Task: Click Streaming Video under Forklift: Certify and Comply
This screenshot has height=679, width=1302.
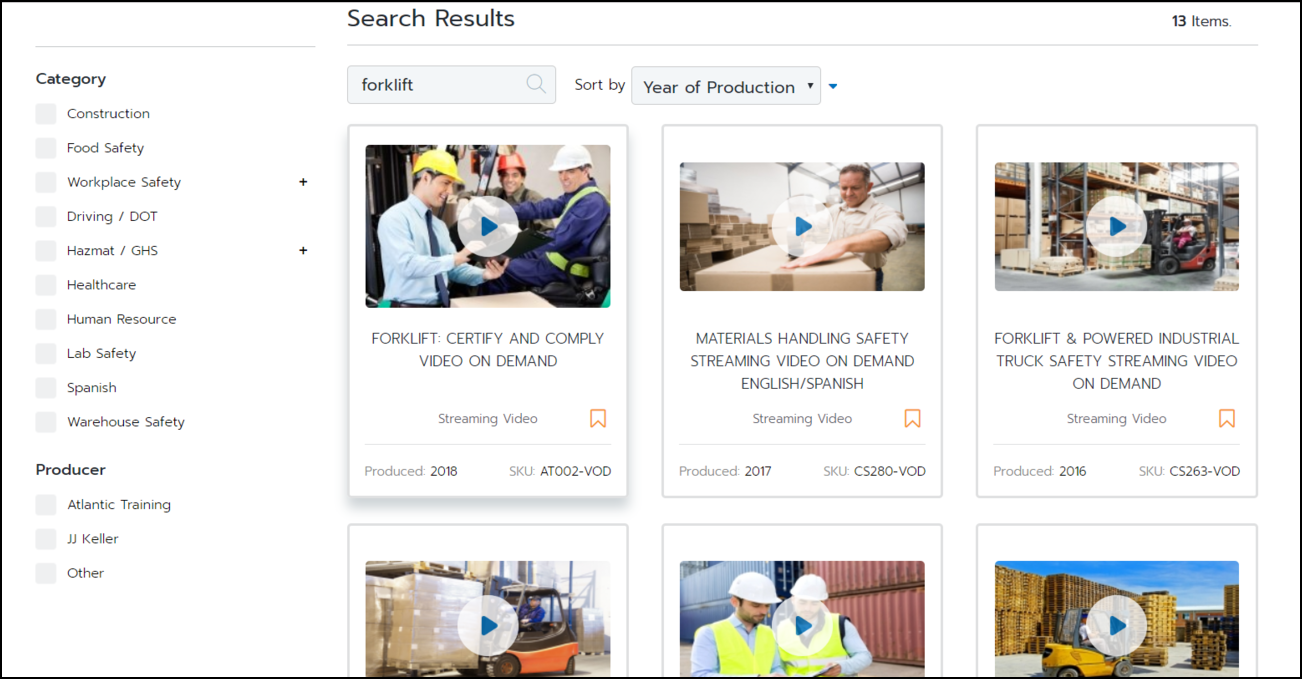Action: (488, 419)
